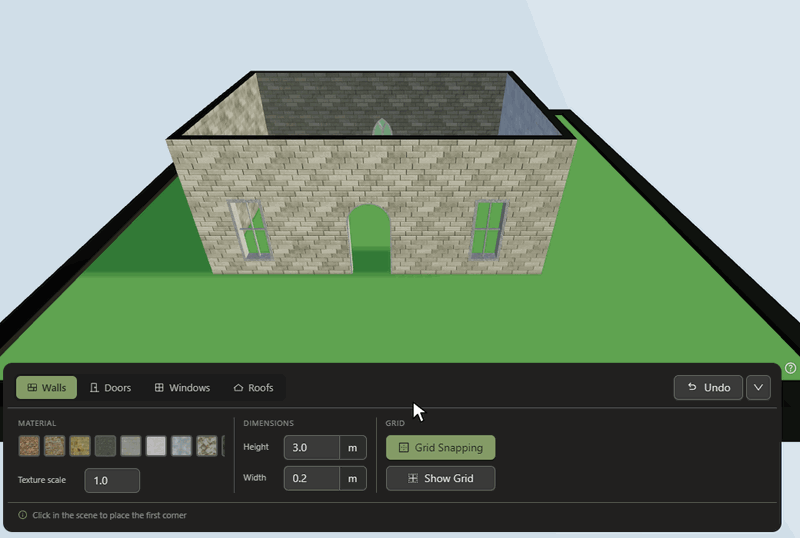800x538 pixels.
Task: Click the Width label
Action: (255, 477)
